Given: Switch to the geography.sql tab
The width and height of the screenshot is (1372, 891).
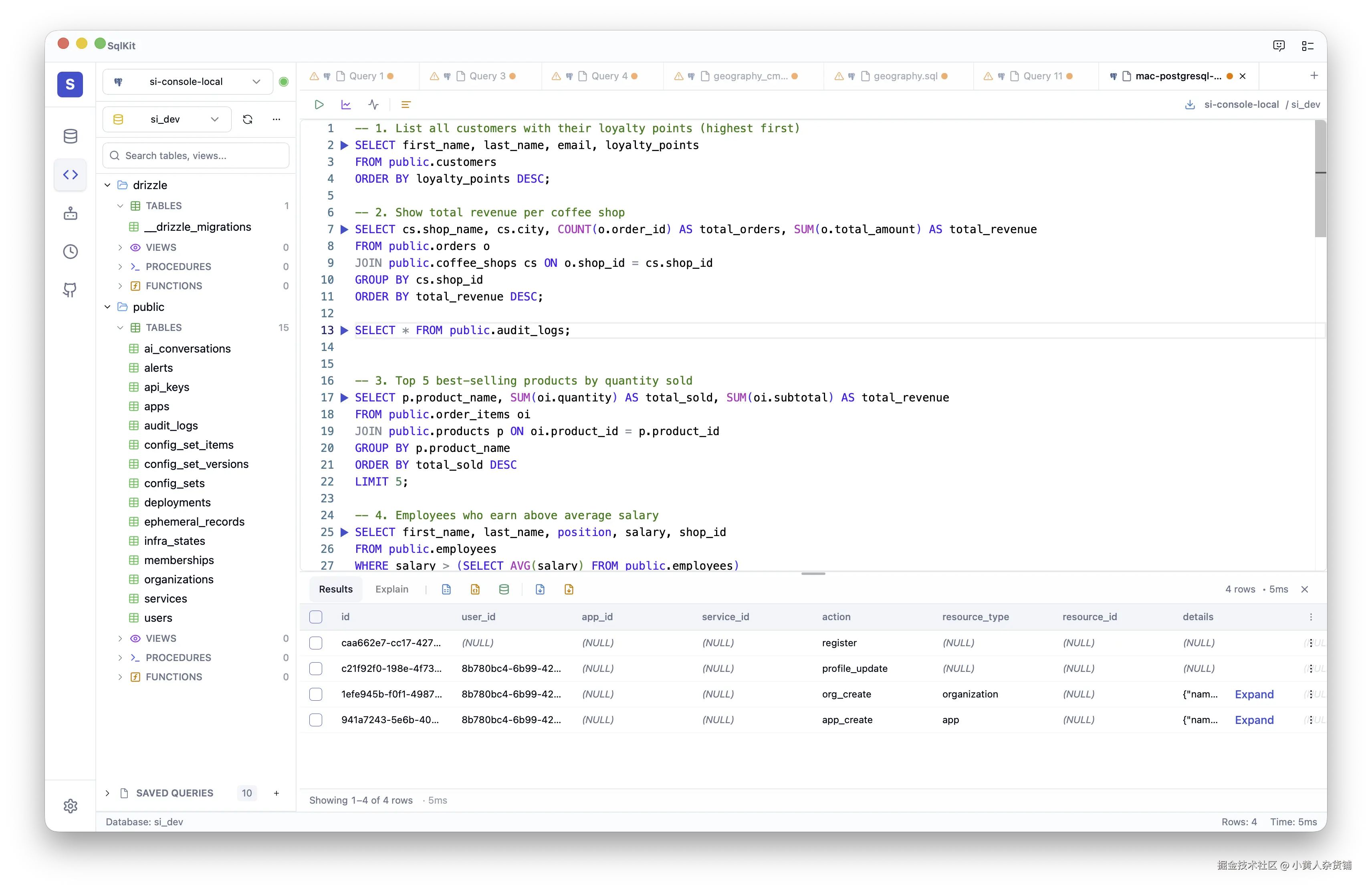Looking at the screenshot, I should [x=898, y=75].
